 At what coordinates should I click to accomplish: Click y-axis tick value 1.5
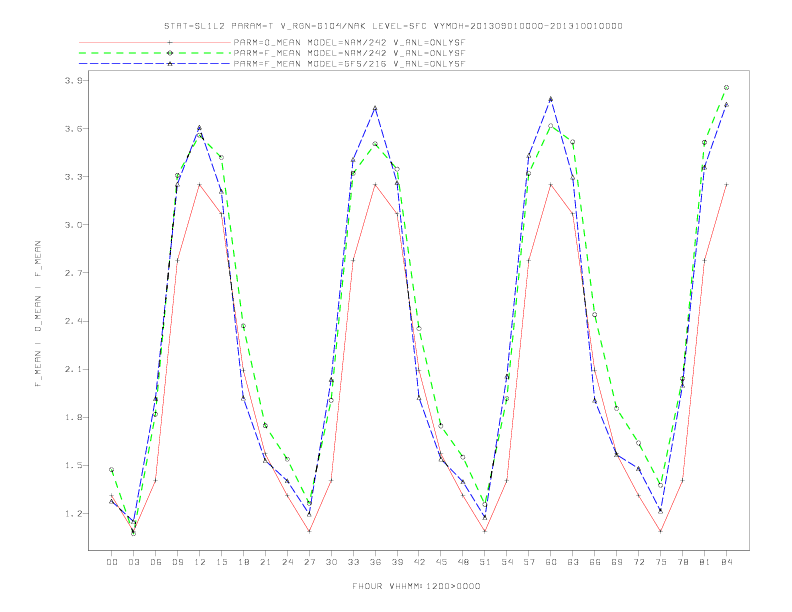pyautogui.click(x=74, y=466)
